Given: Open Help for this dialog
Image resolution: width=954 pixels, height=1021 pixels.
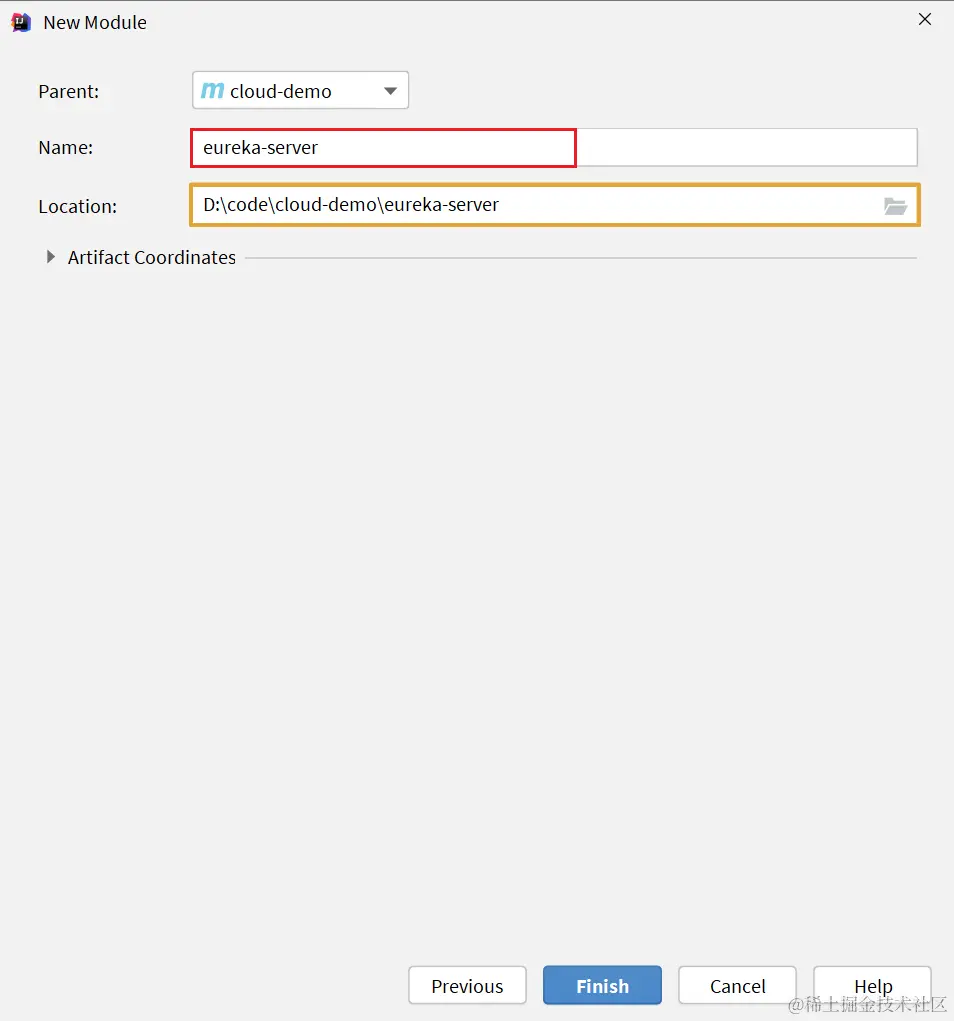Looking at the screenshot, I should (872, 986).
